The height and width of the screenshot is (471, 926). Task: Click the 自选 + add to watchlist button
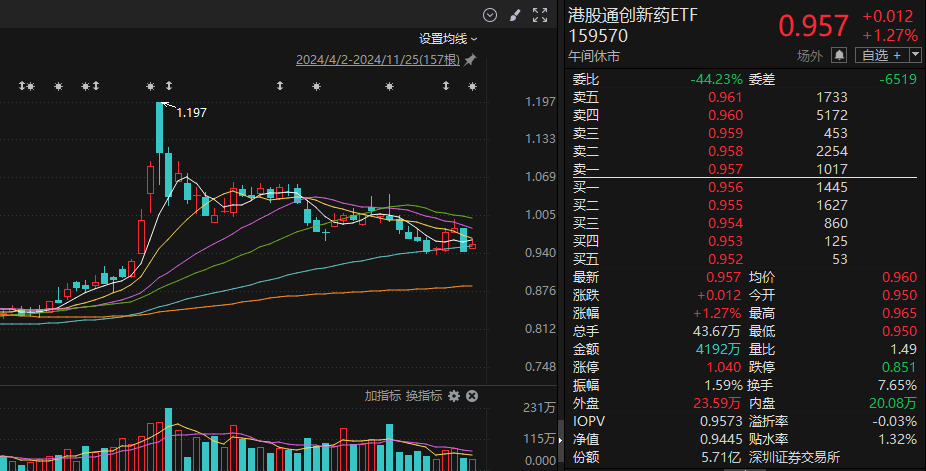881,55
